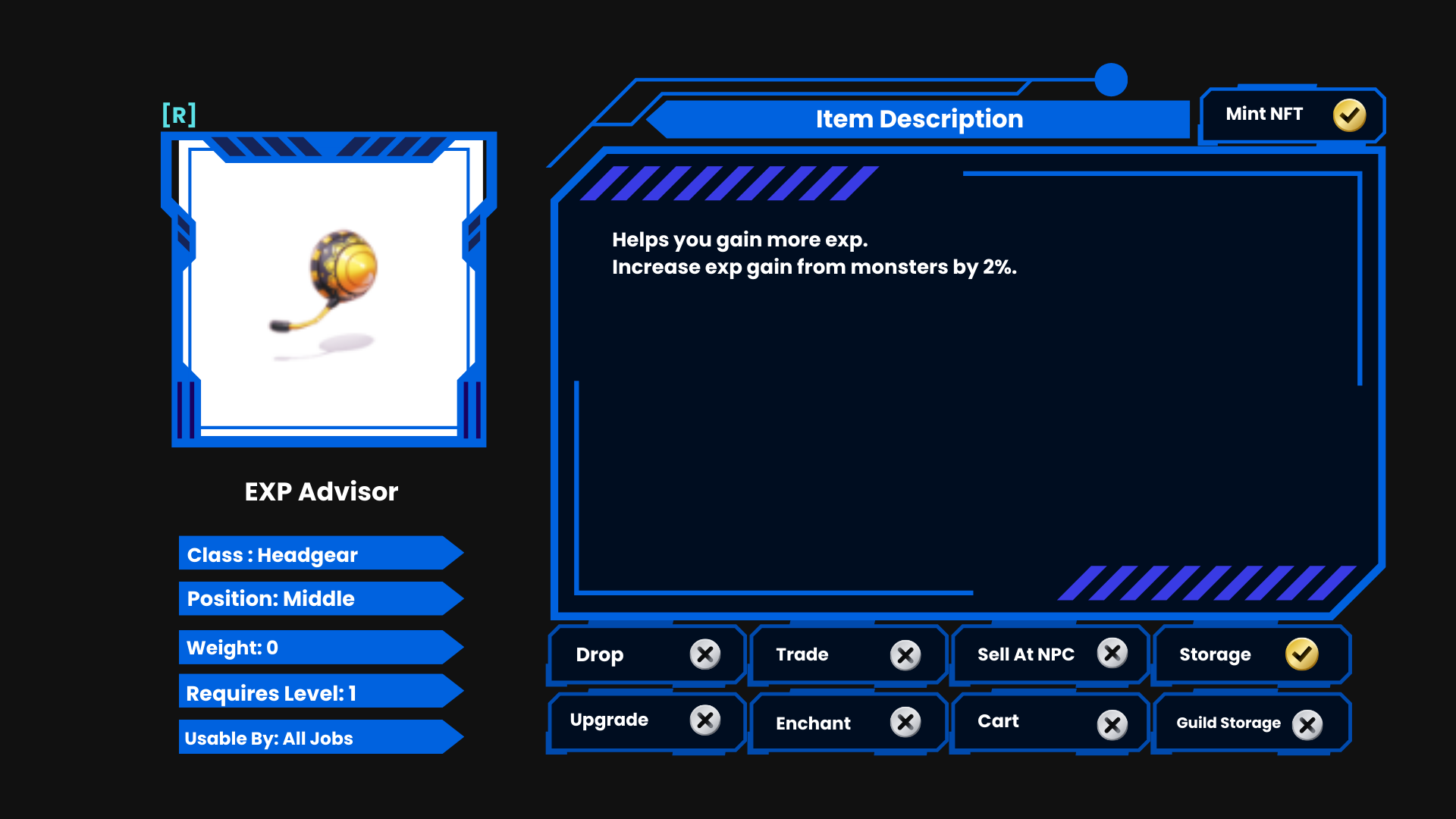Click the Trade disabled X icon
The image size is (1456, 819).
point(905,654)
